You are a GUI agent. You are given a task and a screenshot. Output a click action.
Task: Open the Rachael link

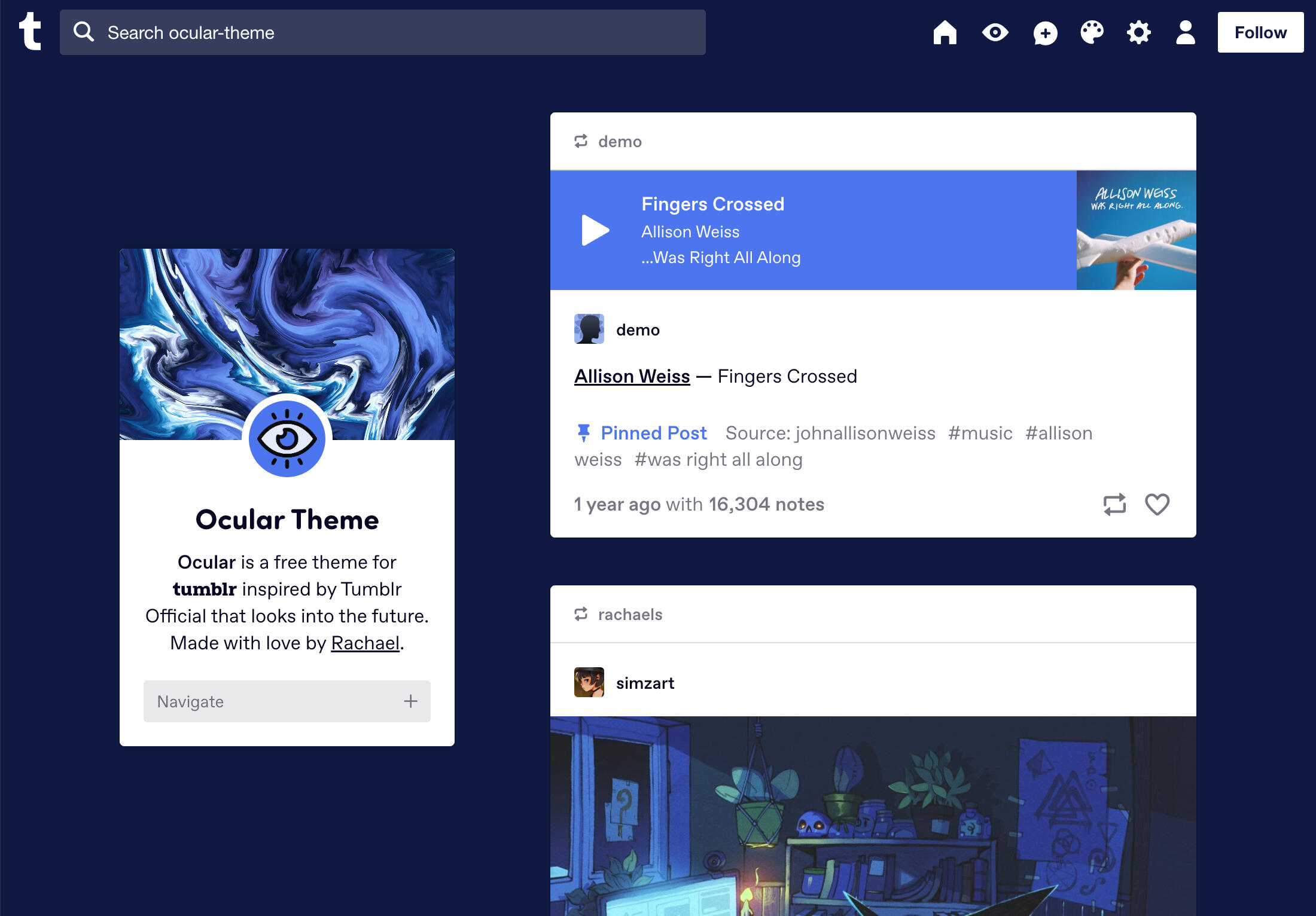pyautogui.click(x=365, y=642)
